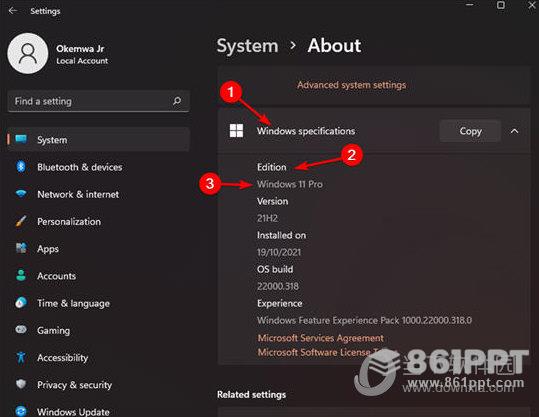Click the Okemwa Jr account name
This screenshot has height=417, width=539.
coord(80,48)
